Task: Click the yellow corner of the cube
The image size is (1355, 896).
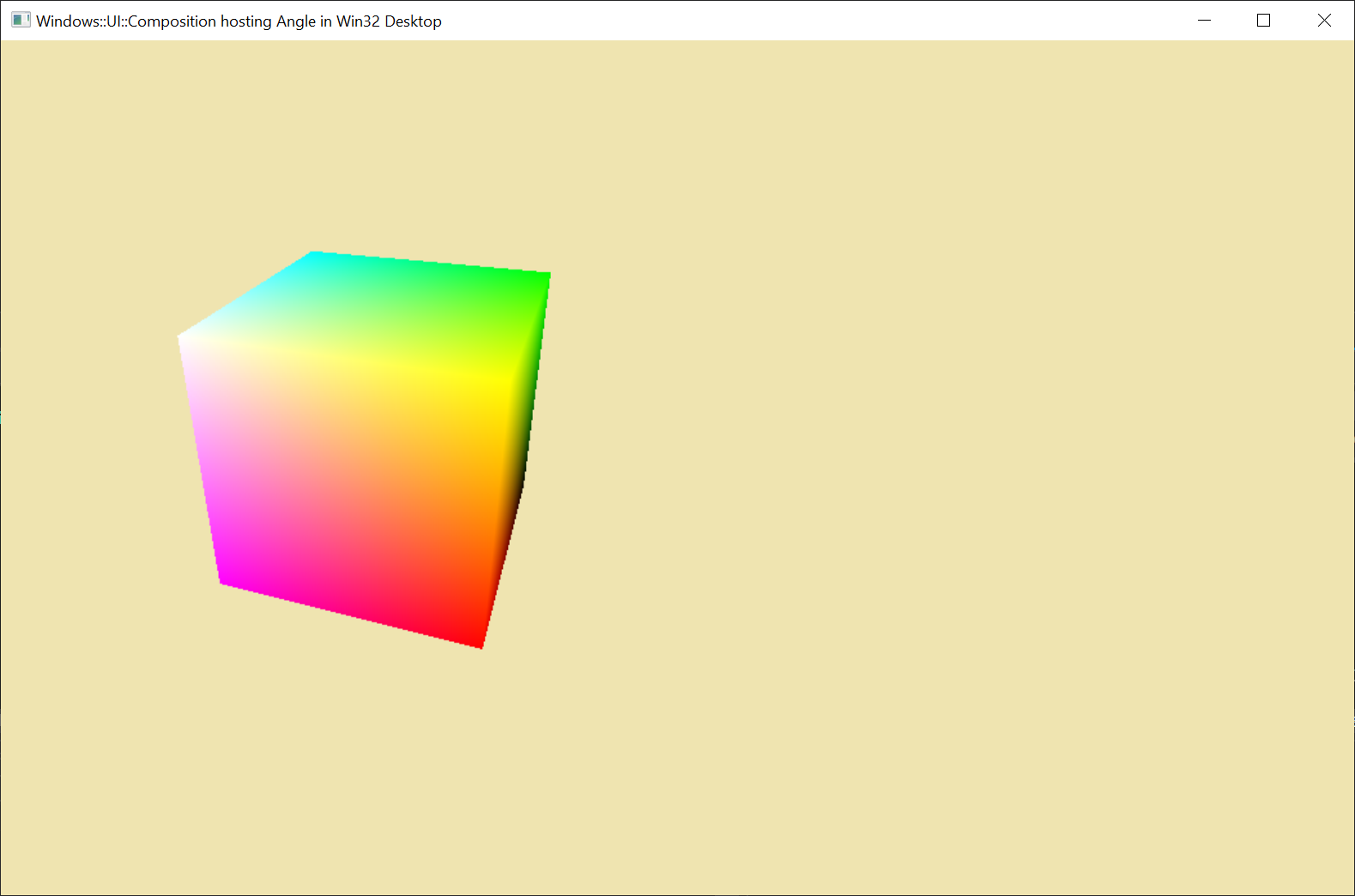Action: [x=502, y=378]
